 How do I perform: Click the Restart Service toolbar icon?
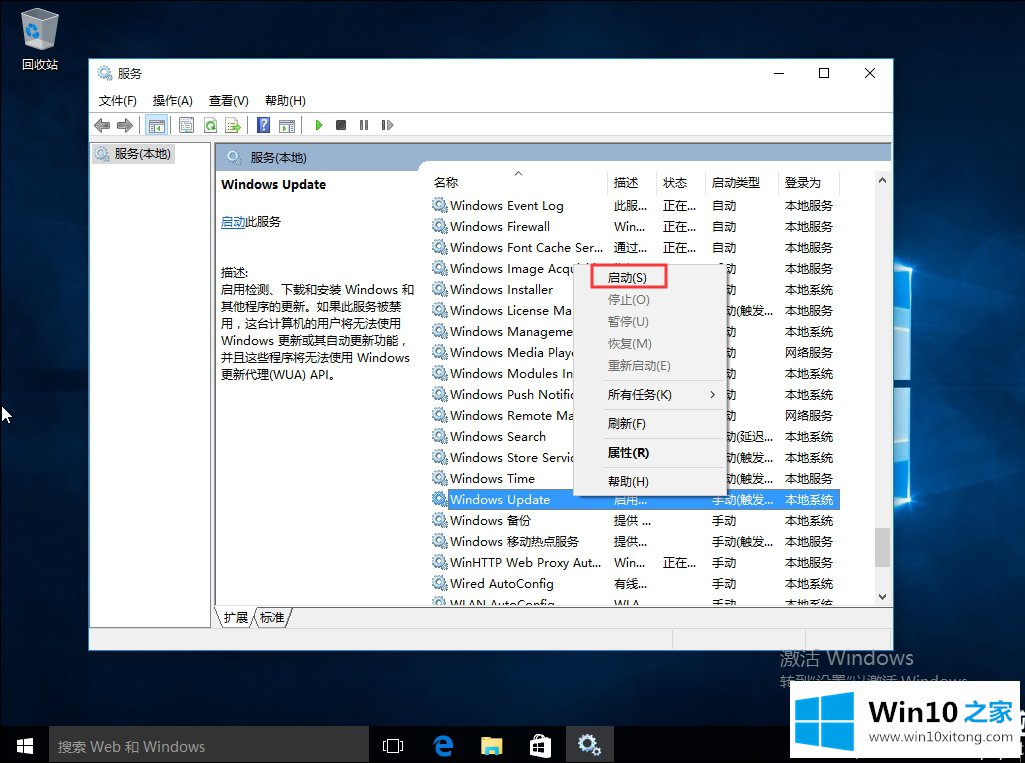click(387, 125)
